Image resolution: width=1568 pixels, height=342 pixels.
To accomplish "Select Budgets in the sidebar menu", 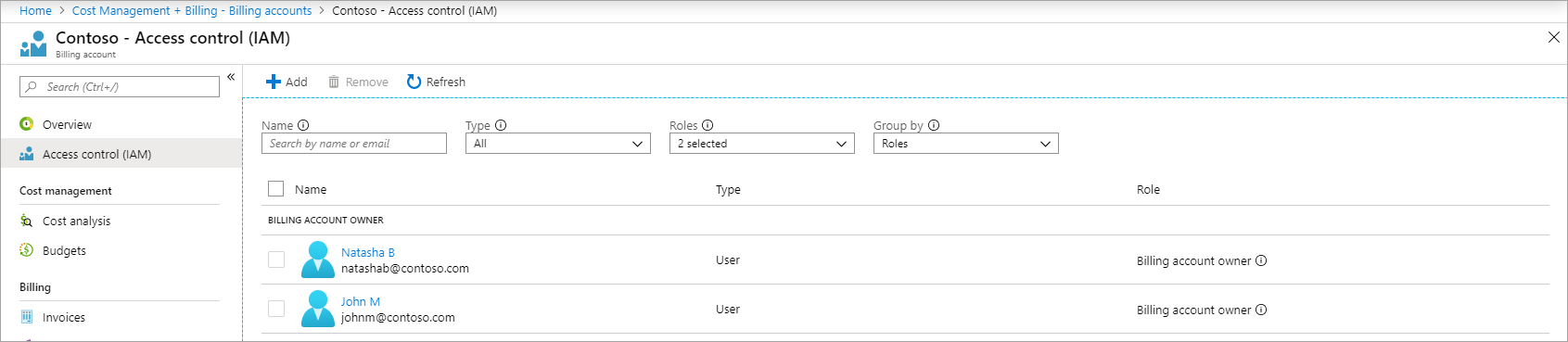I will coord(64,250).
